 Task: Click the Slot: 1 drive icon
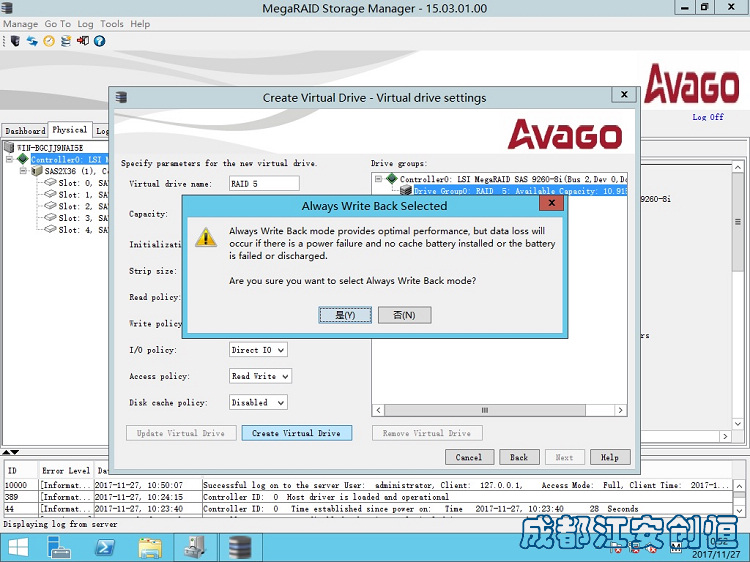coord(50,194)
